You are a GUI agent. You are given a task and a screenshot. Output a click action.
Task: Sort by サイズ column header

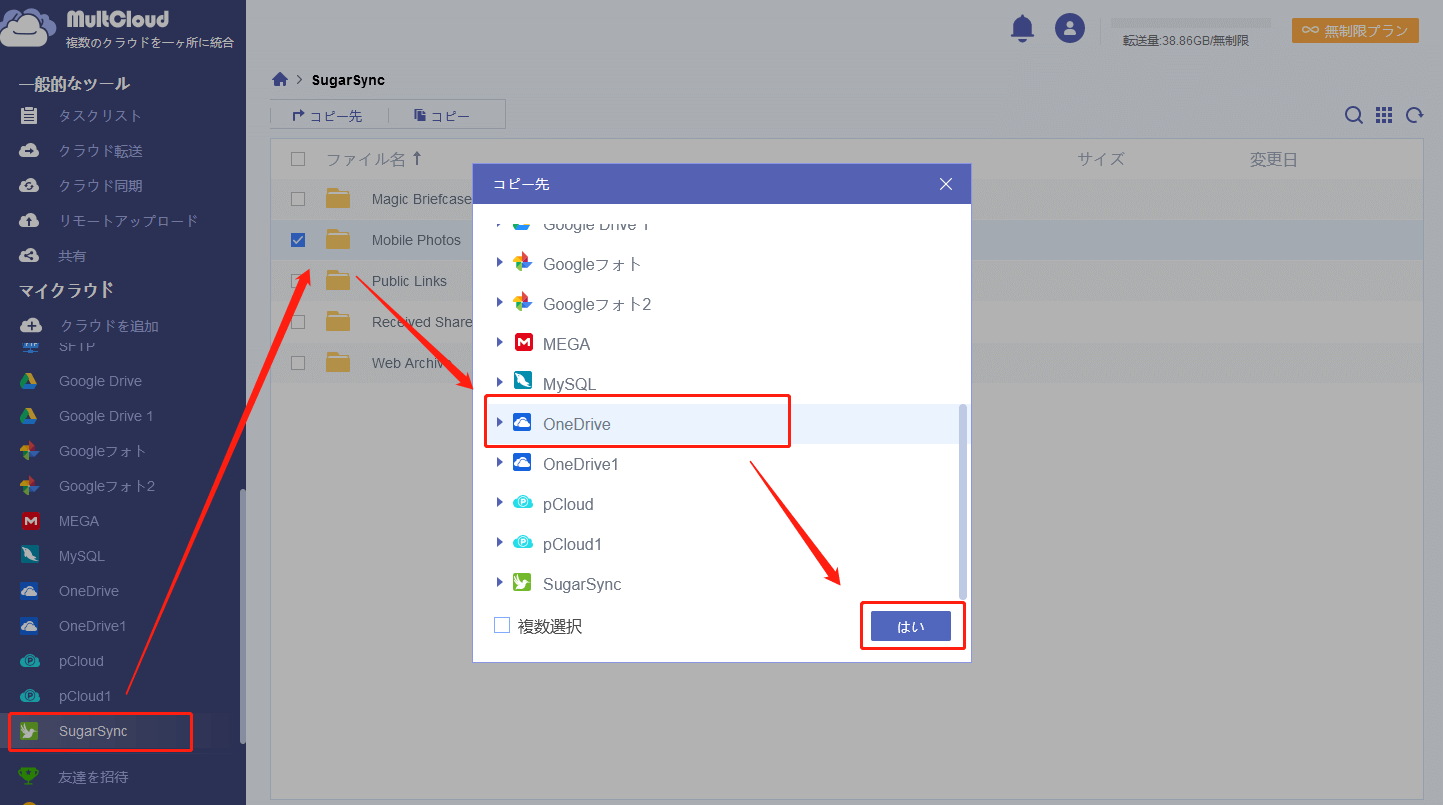(x=1101, y=159)
